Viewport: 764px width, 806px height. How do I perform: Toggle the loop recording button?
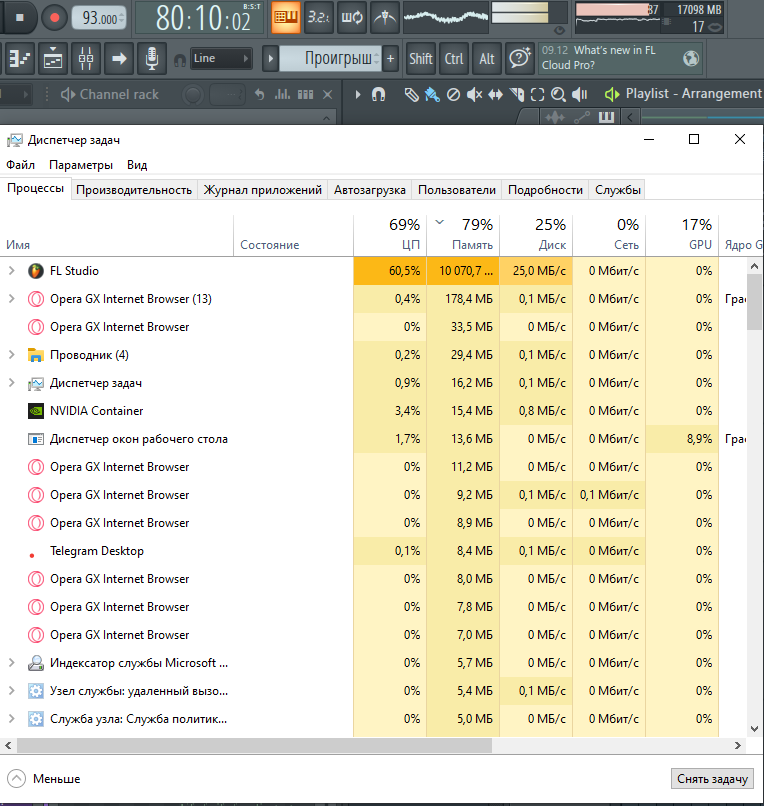pos(352,17)
